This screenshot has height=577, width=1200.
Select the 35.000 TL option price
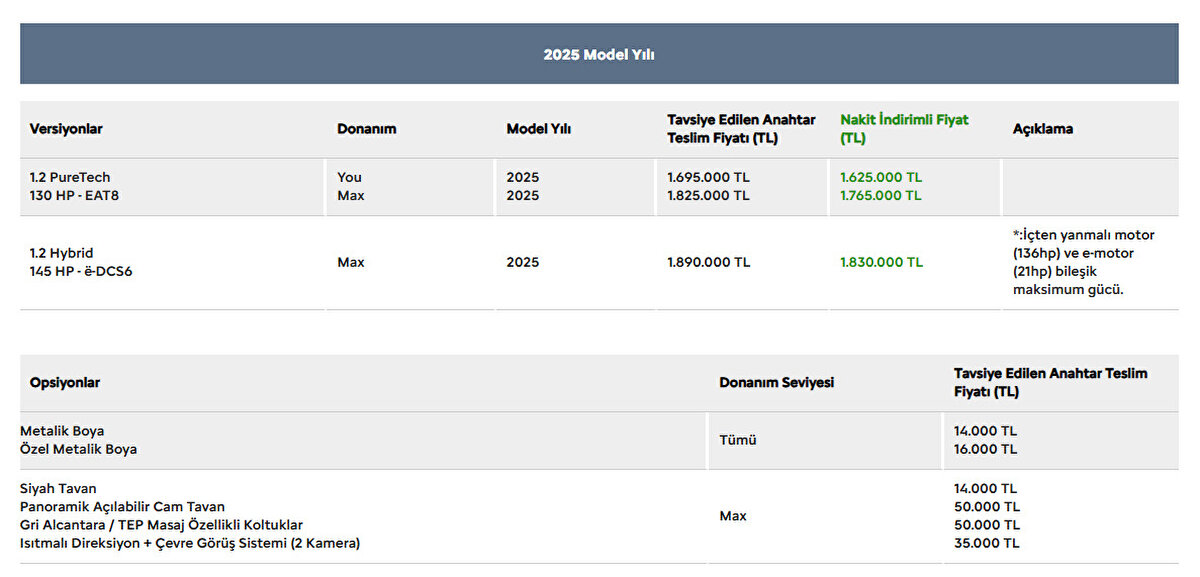(986, 543)
